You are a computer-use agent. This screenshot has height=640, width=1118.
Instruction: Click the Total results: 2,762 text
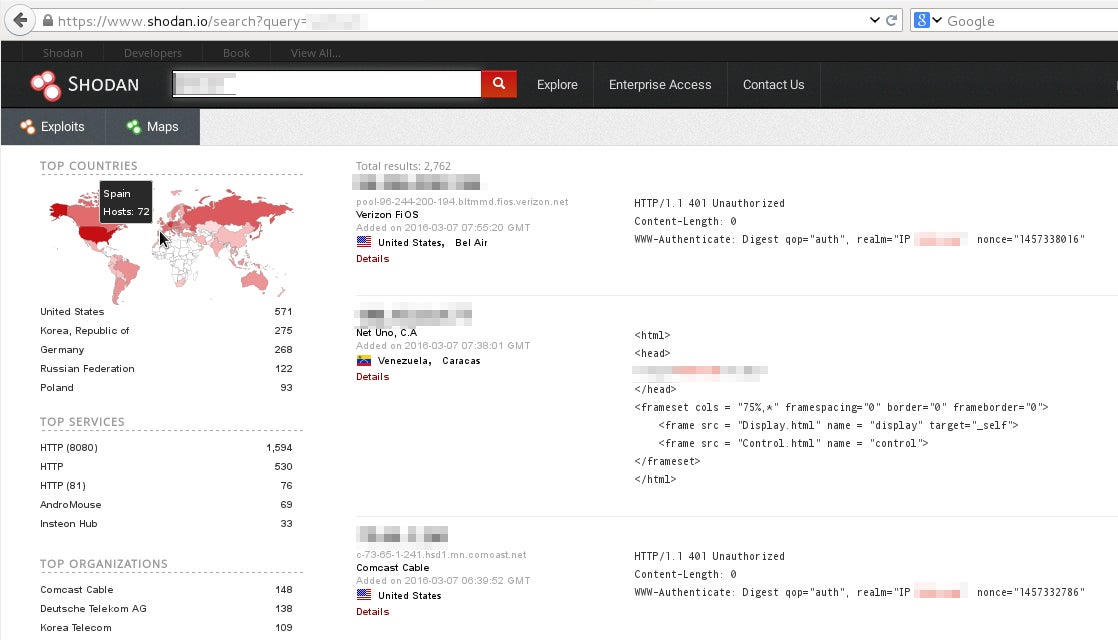coord(403,166)
